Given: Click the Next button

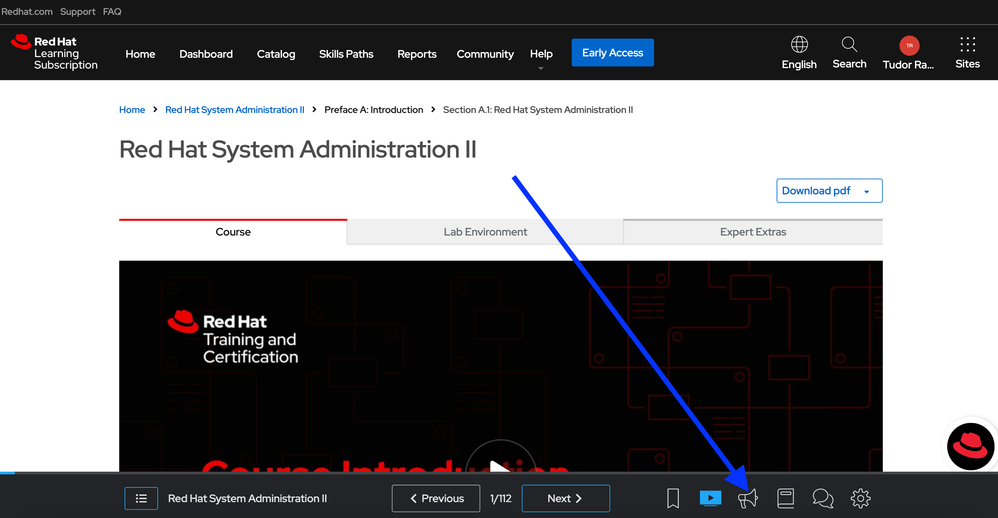Looking at the screenshot, I should click(564, 498).
